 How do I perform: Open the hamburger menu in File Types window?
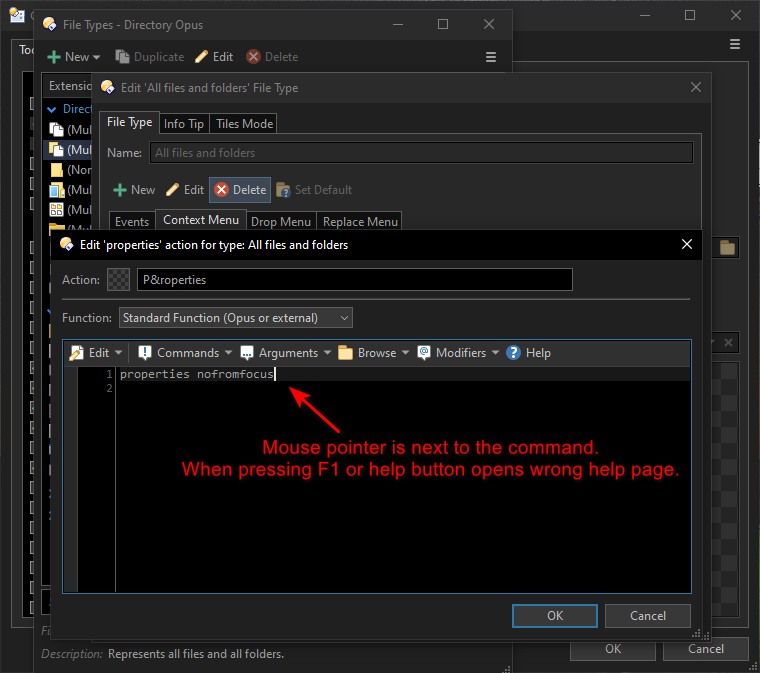[x=491, y=57]
